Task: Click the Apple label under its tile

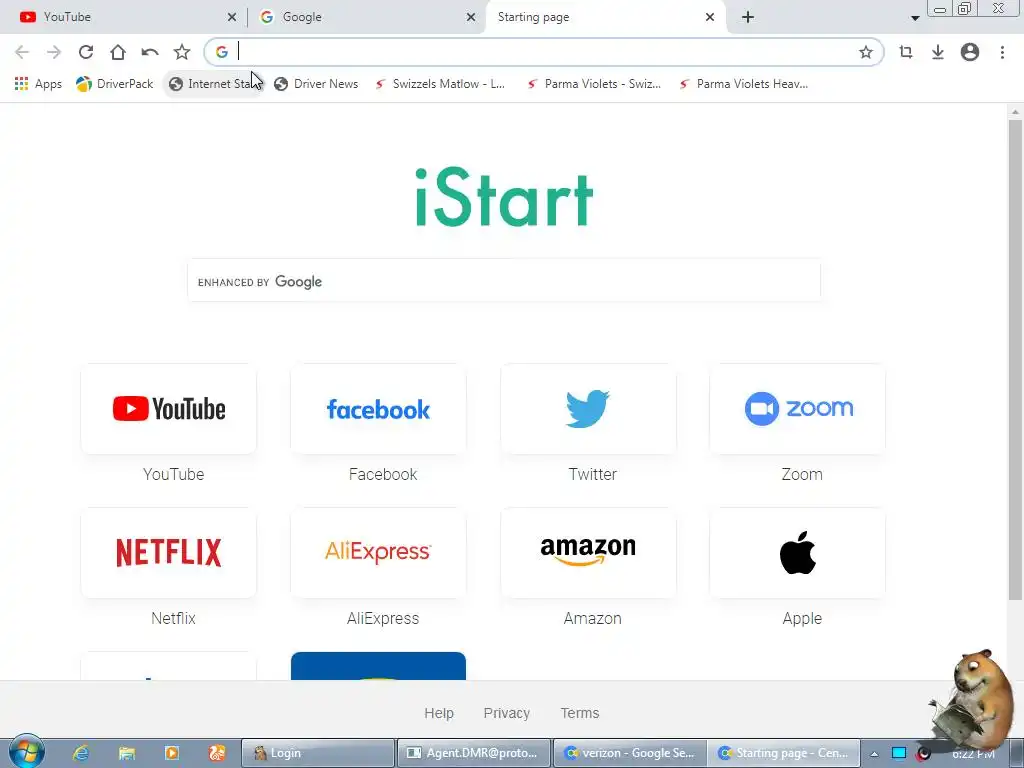Action: pyautogui.click(x=802, y=618)
